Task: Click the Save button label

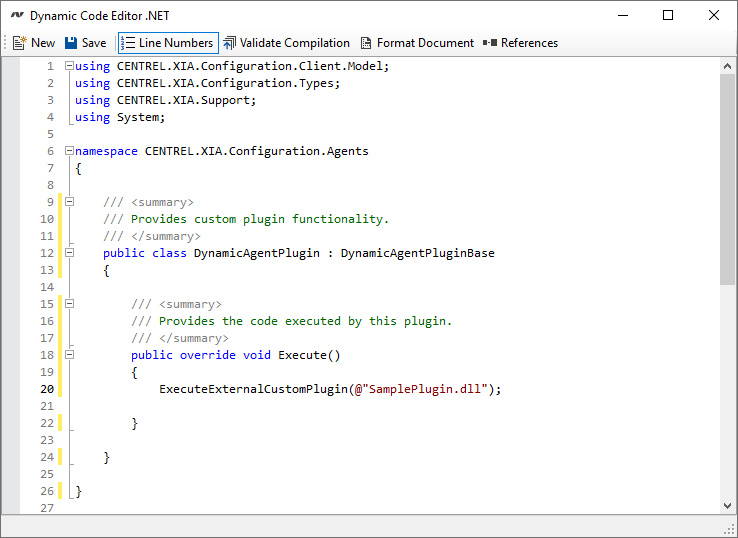Action: pos(94,43)
